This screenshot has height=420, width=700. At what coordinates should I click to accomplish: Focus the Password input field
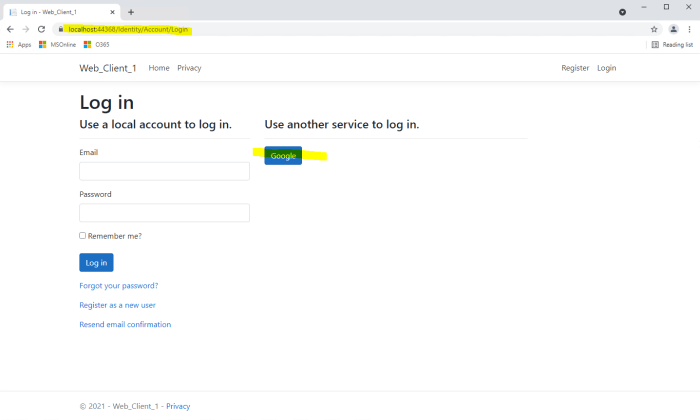[x=164, y=213]
